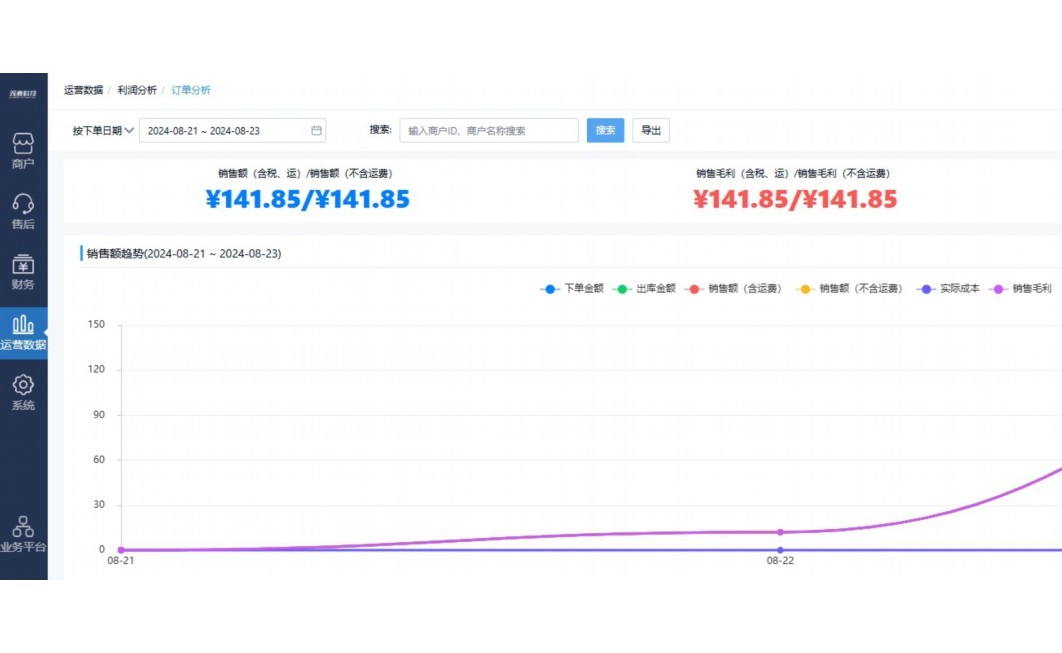Go to 利润分析 breadcrumb
Screen dimensions: 1062x653
tap(137, 90)
